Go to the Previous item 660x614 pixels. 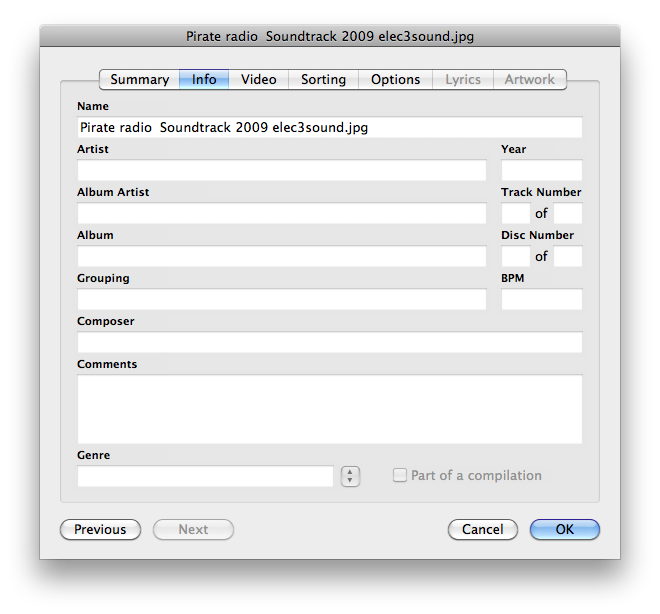100,529
